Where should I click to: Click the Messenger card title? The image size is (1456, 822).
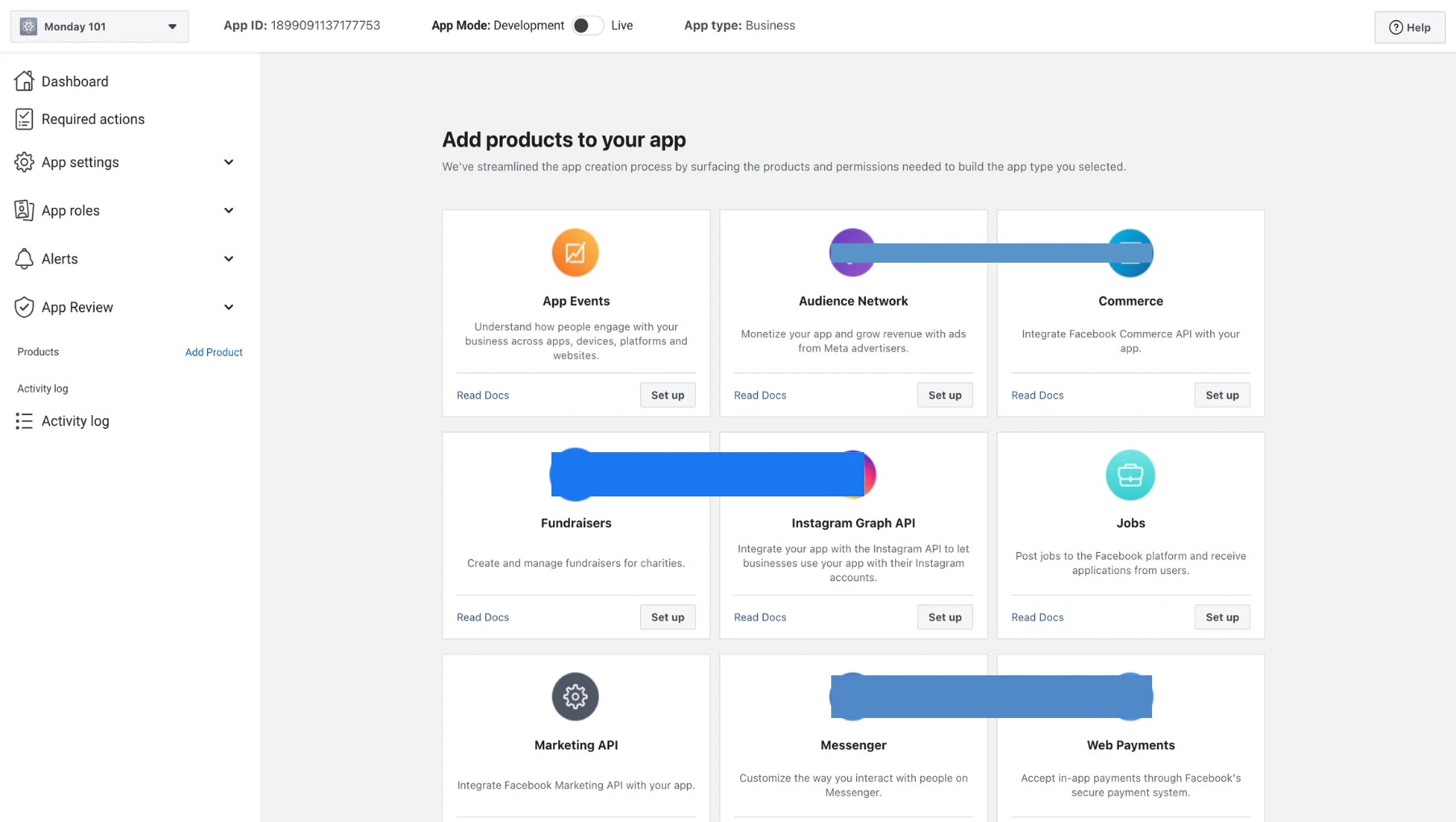coord(853,745)
